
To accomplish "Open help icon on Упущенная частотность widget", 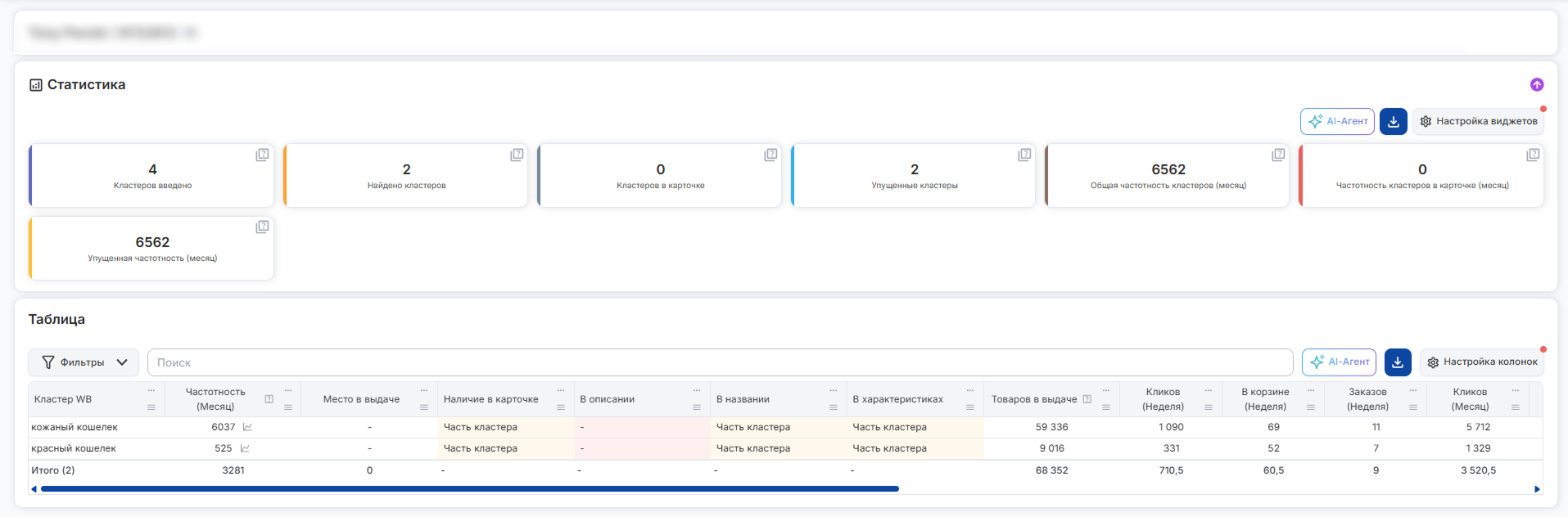I will (x=262, y=227).
